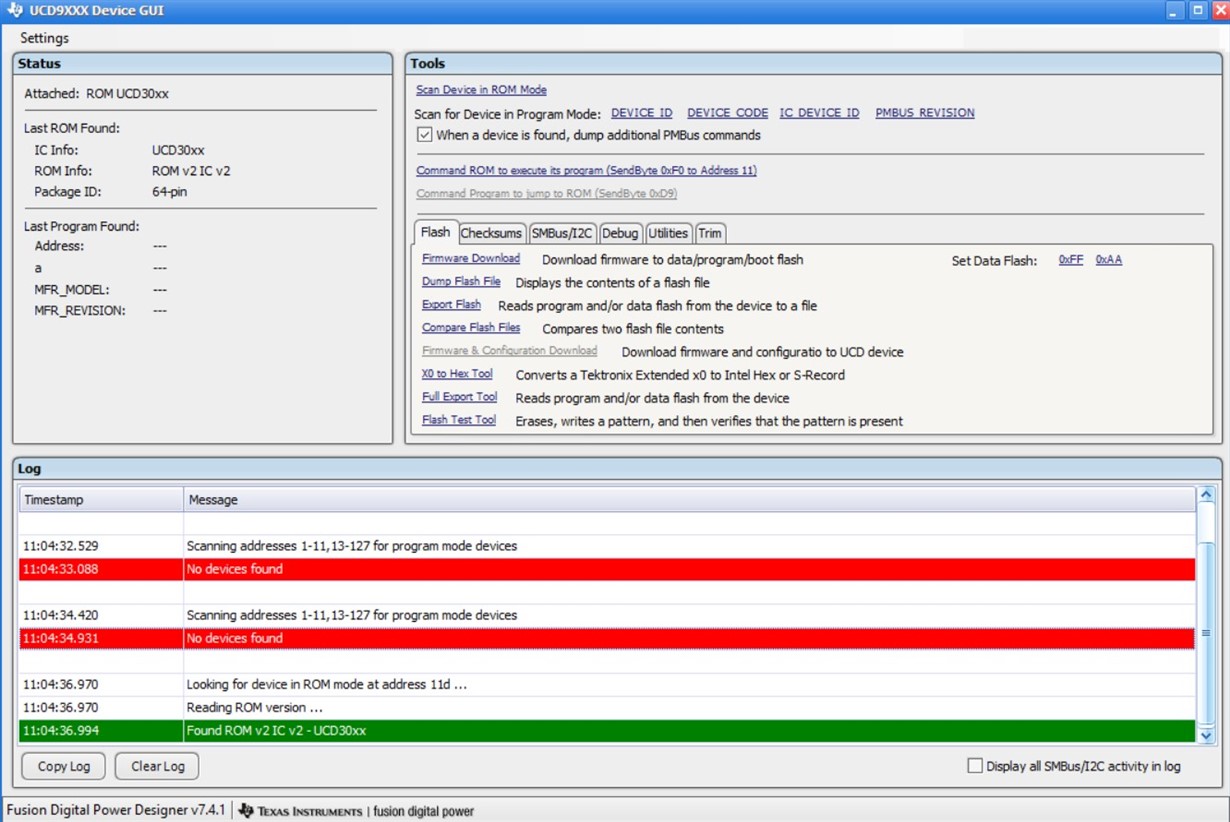Click 'Attached: ROM UCD30xx' status text
The width and height of the screenshot is (1230, 822).
[x=97, y=93]
